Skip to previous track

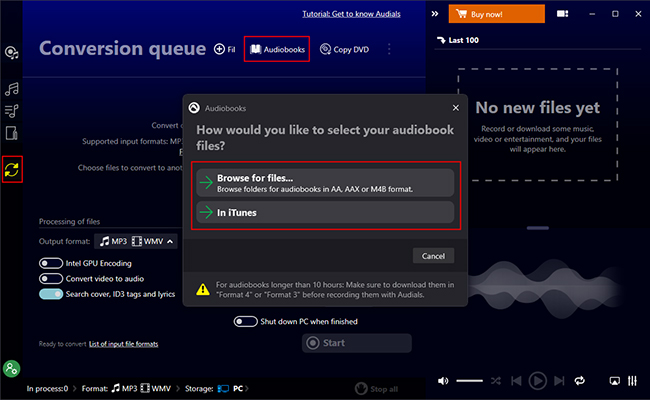click(516, 381)
